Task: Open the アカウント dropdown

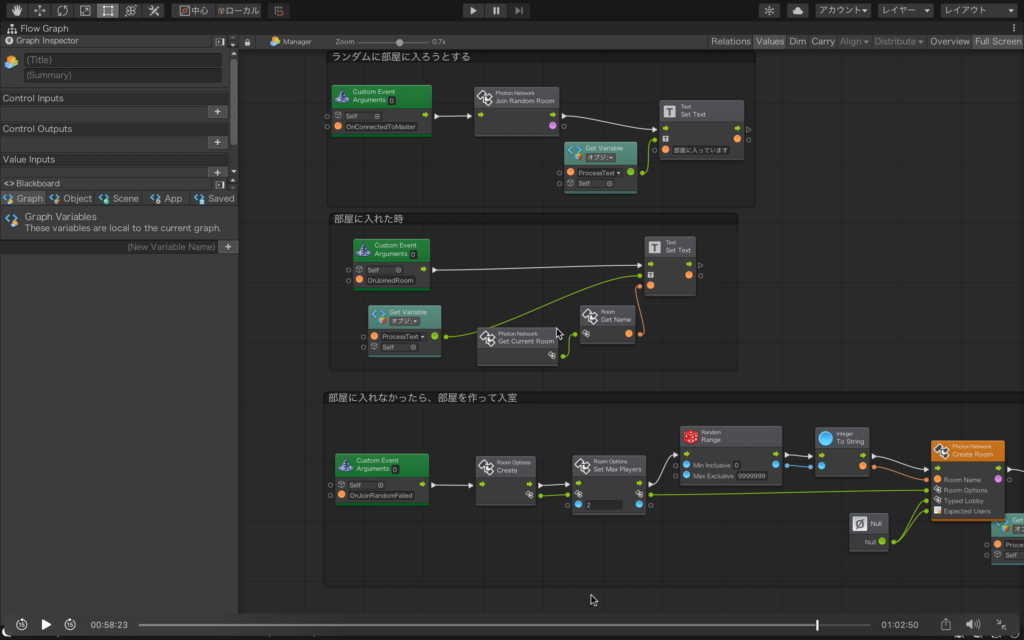Action: [x=843, y=10]
